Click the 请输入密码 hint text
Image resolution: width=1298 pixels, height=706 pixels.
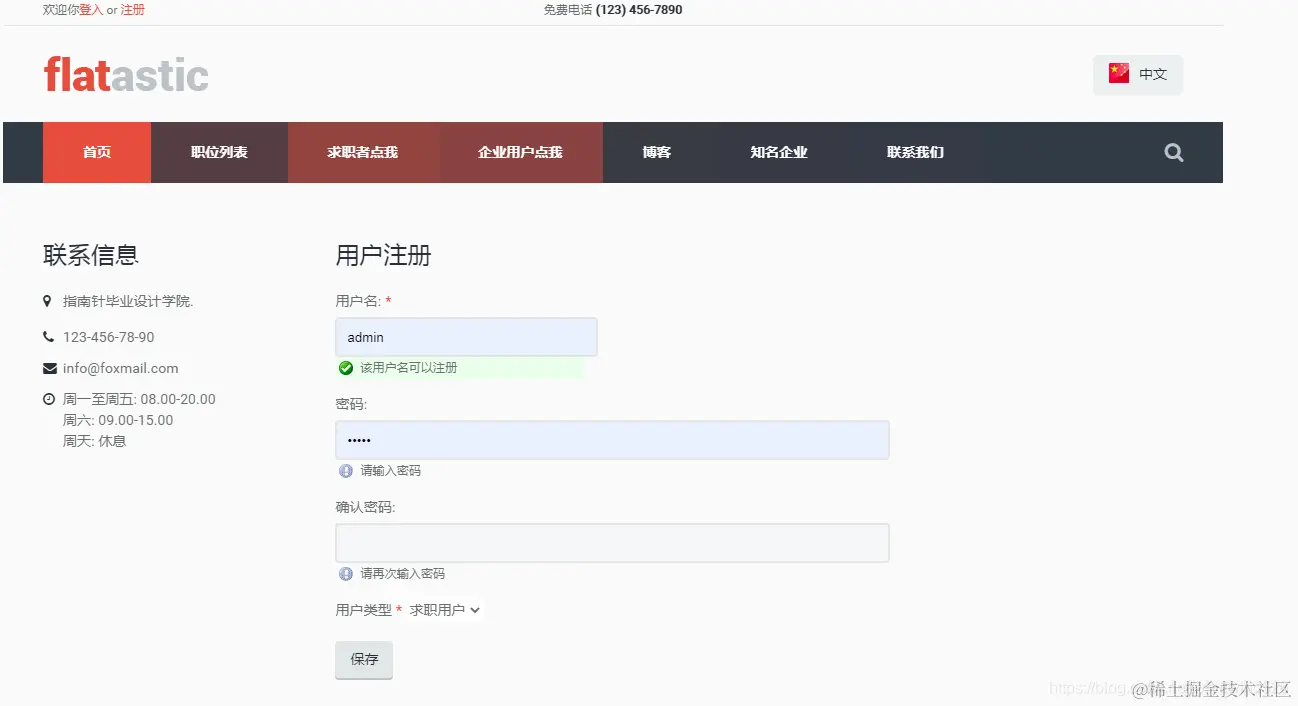(x=391, y=471)
